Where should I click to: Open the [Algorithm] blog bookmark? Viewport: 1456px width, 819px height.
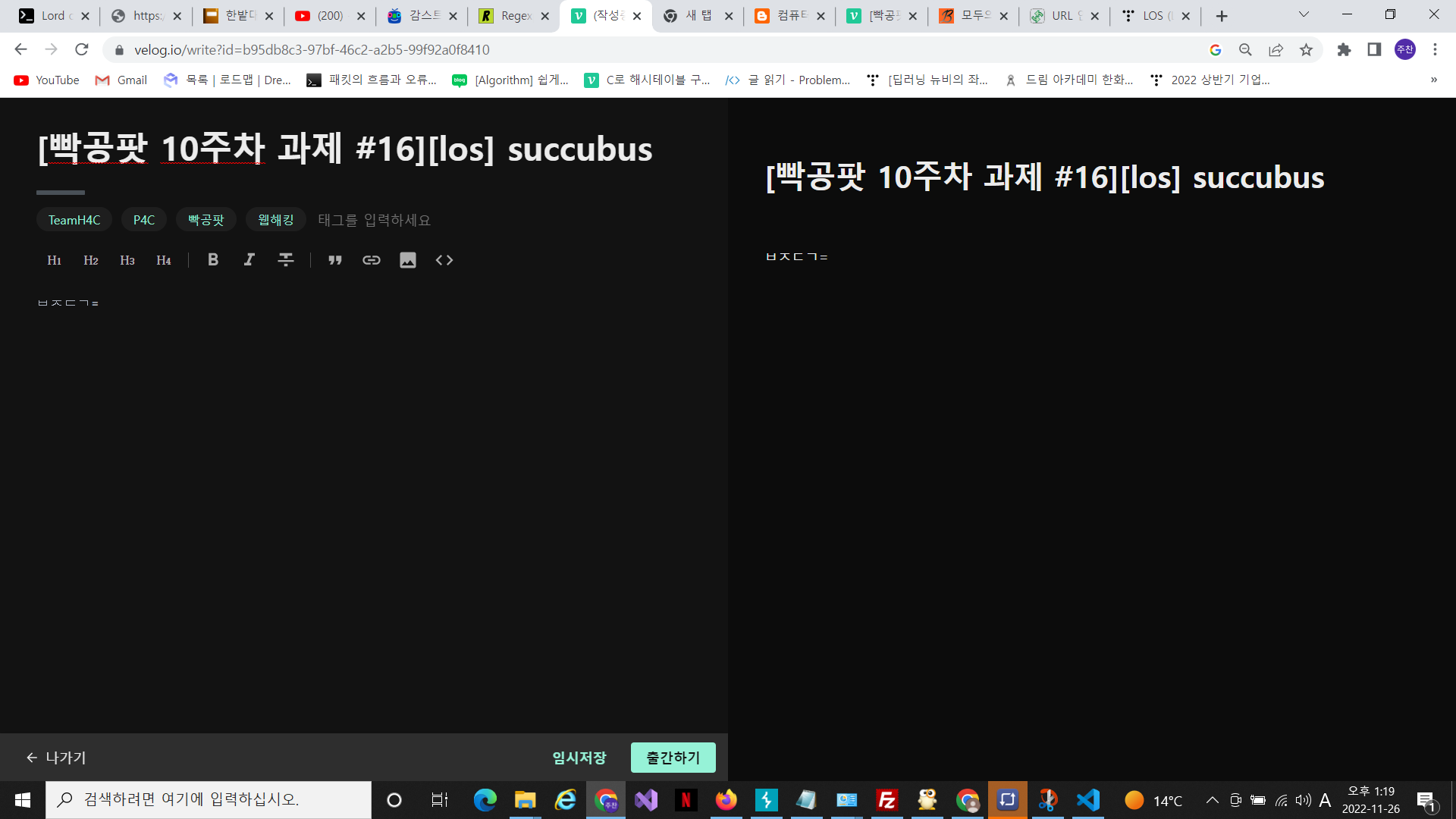click(x=510, y=80)
